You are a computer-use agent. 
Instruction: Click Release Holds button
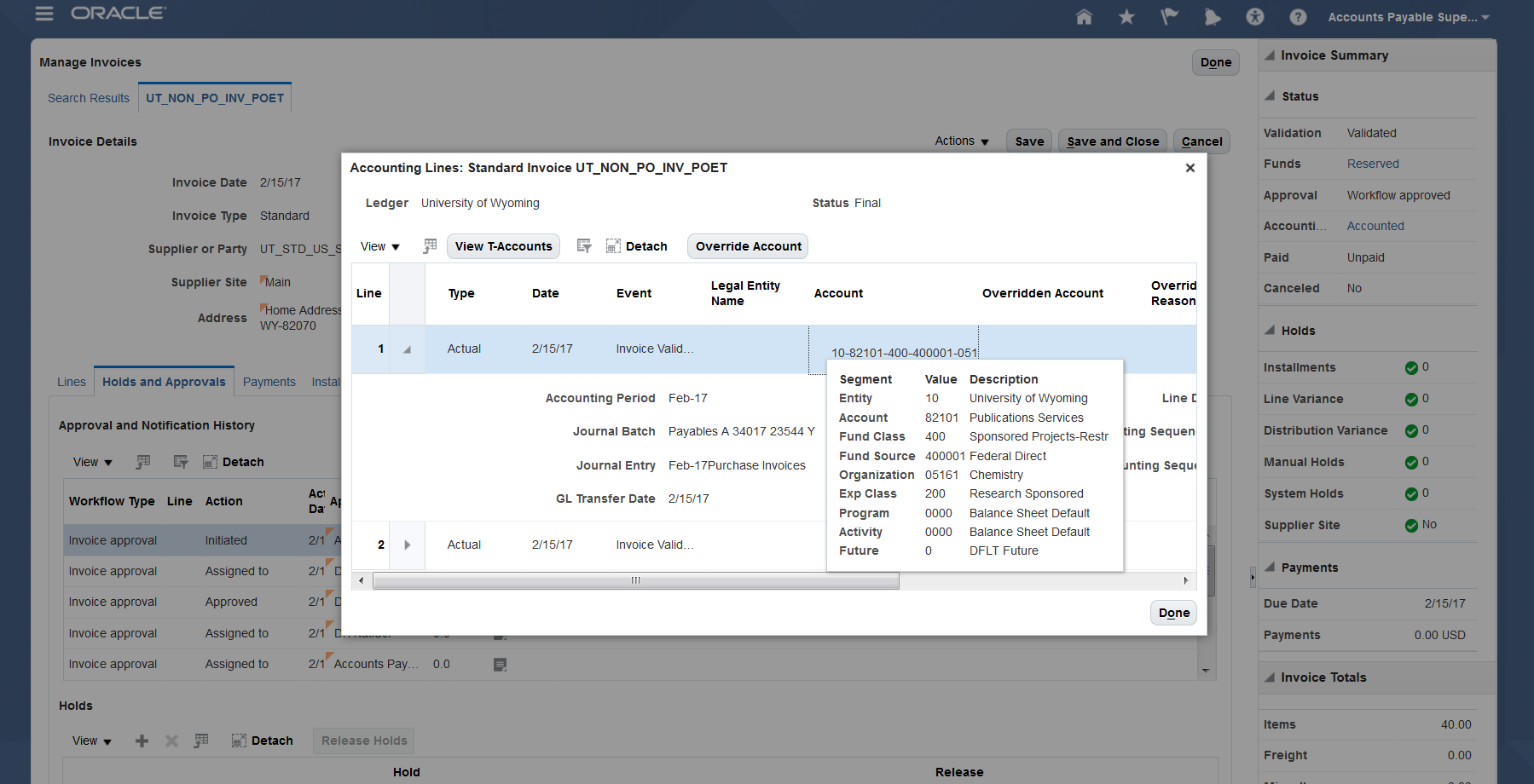pyautogui.click(x=364, y=741)
